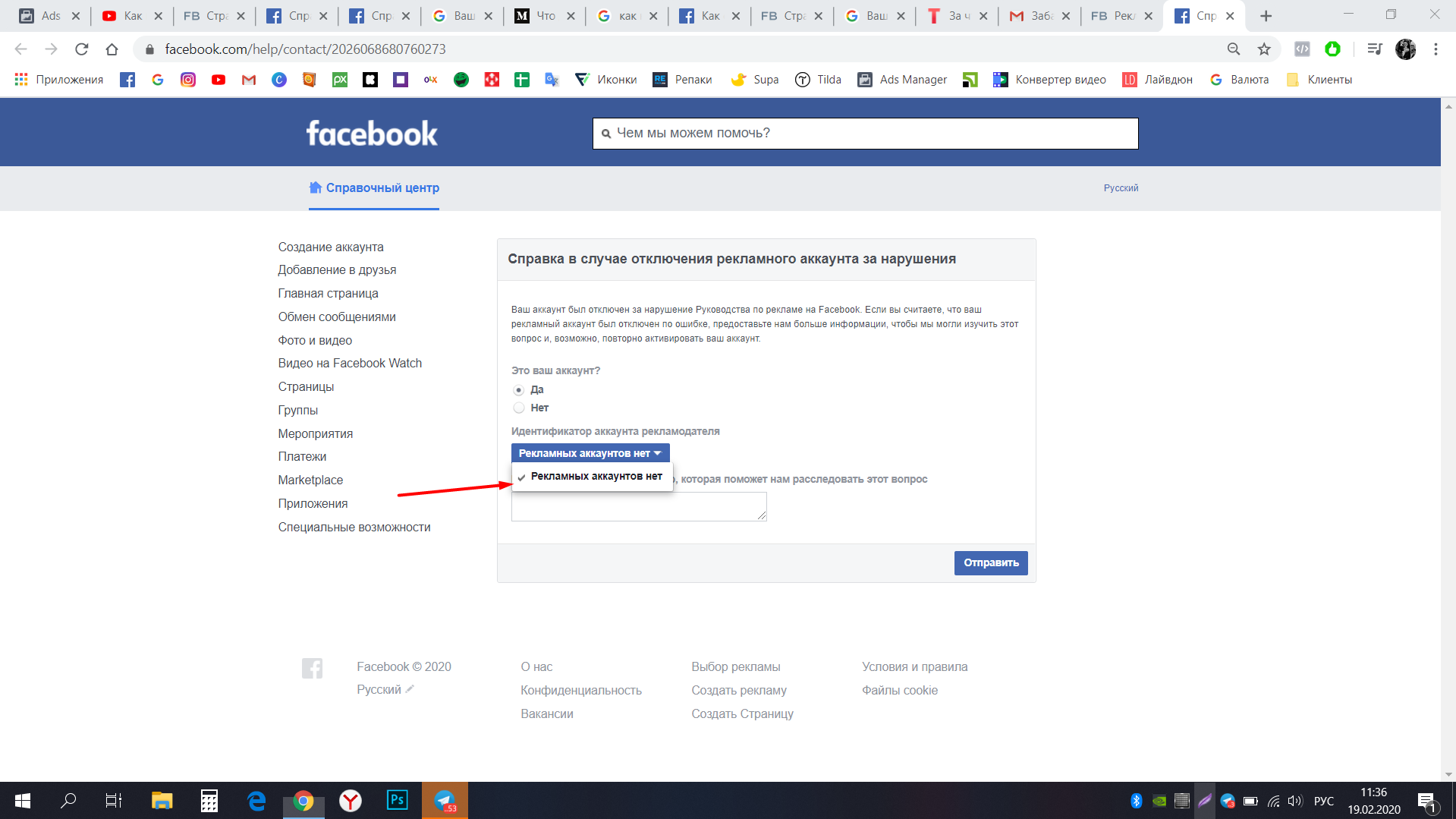Click 'Справочный центр' tab
This screenshot has width=1456, height=819.
[x=374, y=188]
